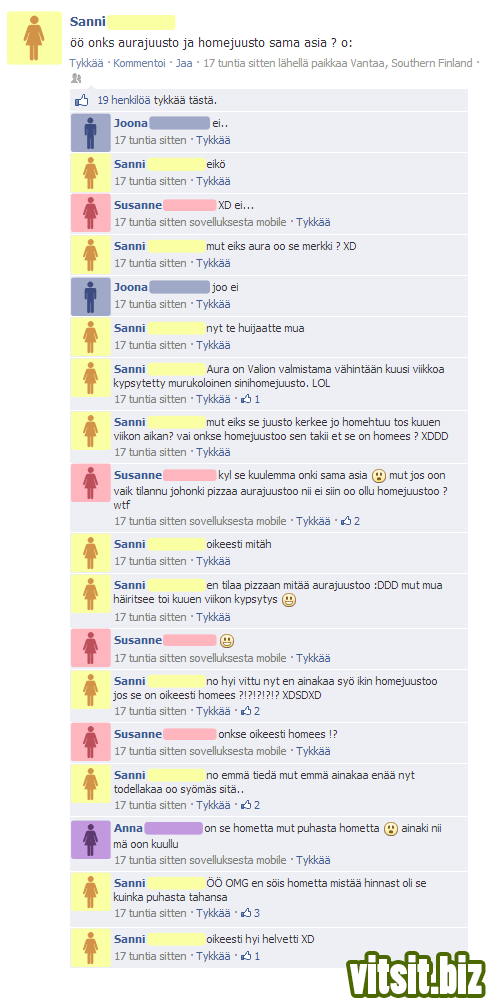This screenshot has width=486, height=1000.
Task: Open Sanni's name on the 'hyi helvetti' comment
Action: click(x=129, y=939)
